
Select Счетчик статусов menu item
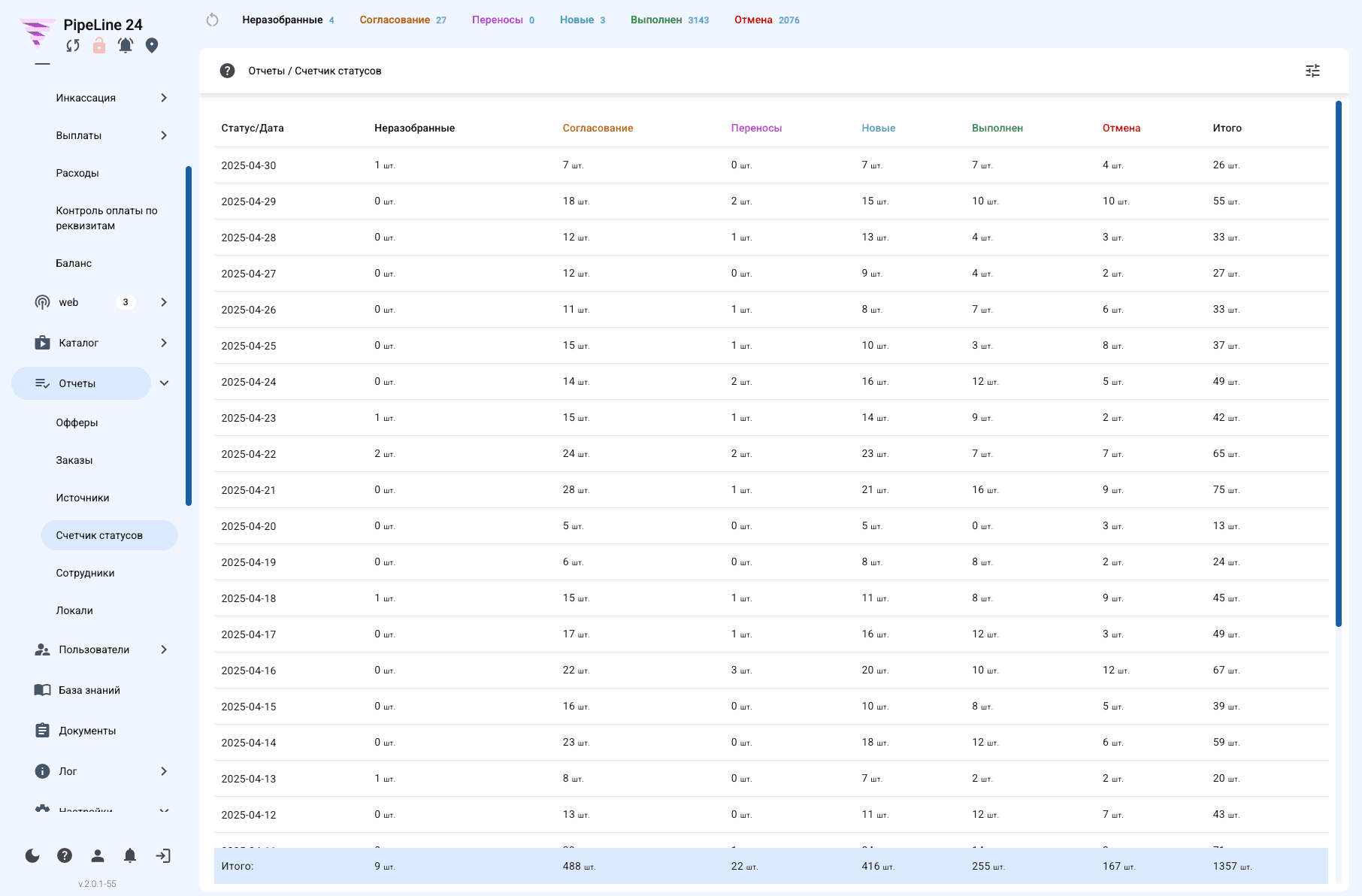pyautogui.click(x=109, y=535)
